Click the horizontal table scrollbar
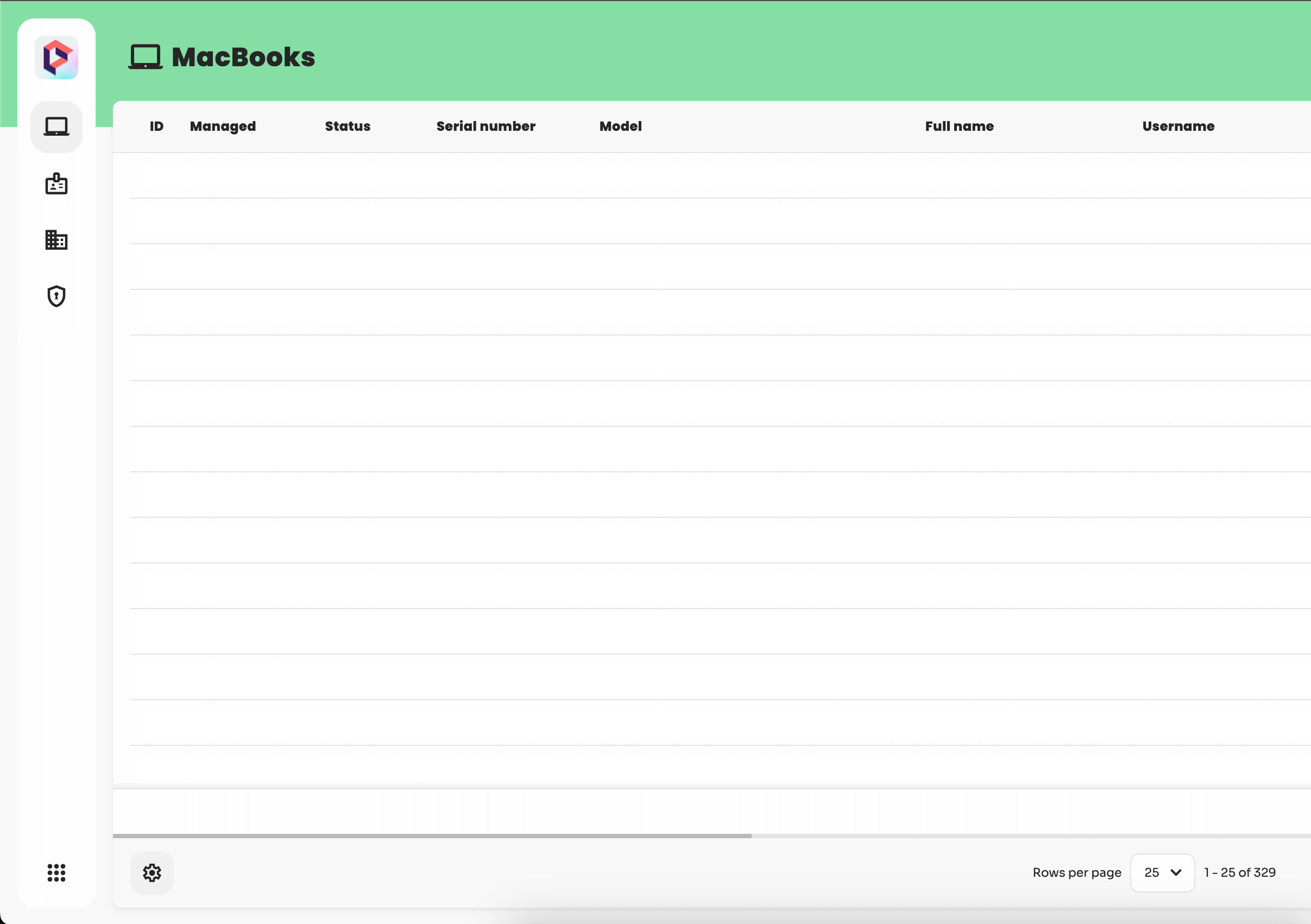This screenshot has width=1311, height=924. [432, 836]
